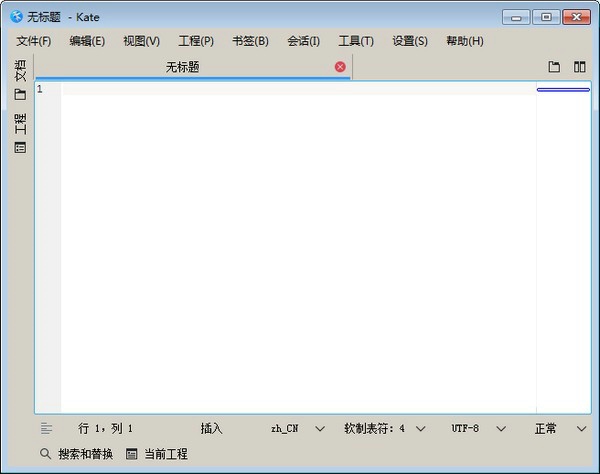The image size is (600, 474).
Task: Toggle 插入 mode in status bar
Action: point(211,428)
